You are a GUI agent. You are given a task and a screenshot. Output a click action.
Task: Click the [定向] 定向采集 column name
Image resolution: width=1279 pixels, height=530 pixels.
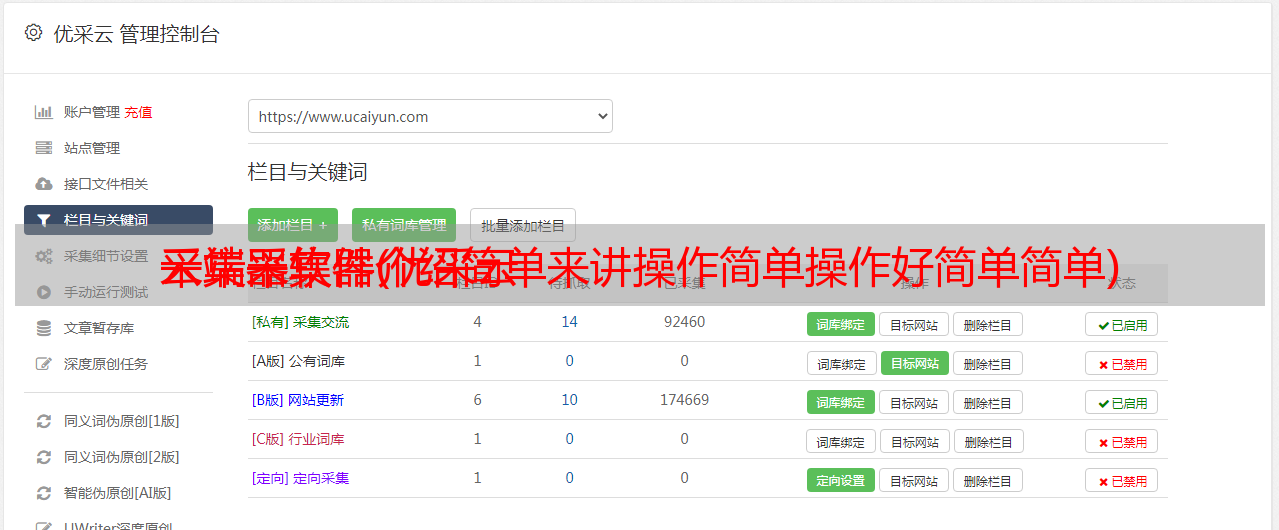(x=300, y=478)
